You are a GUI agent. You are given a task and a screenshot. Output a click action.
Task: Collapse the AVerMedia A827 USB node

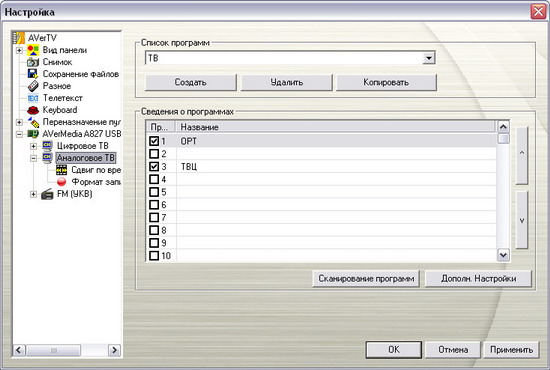tap(19, 134)
